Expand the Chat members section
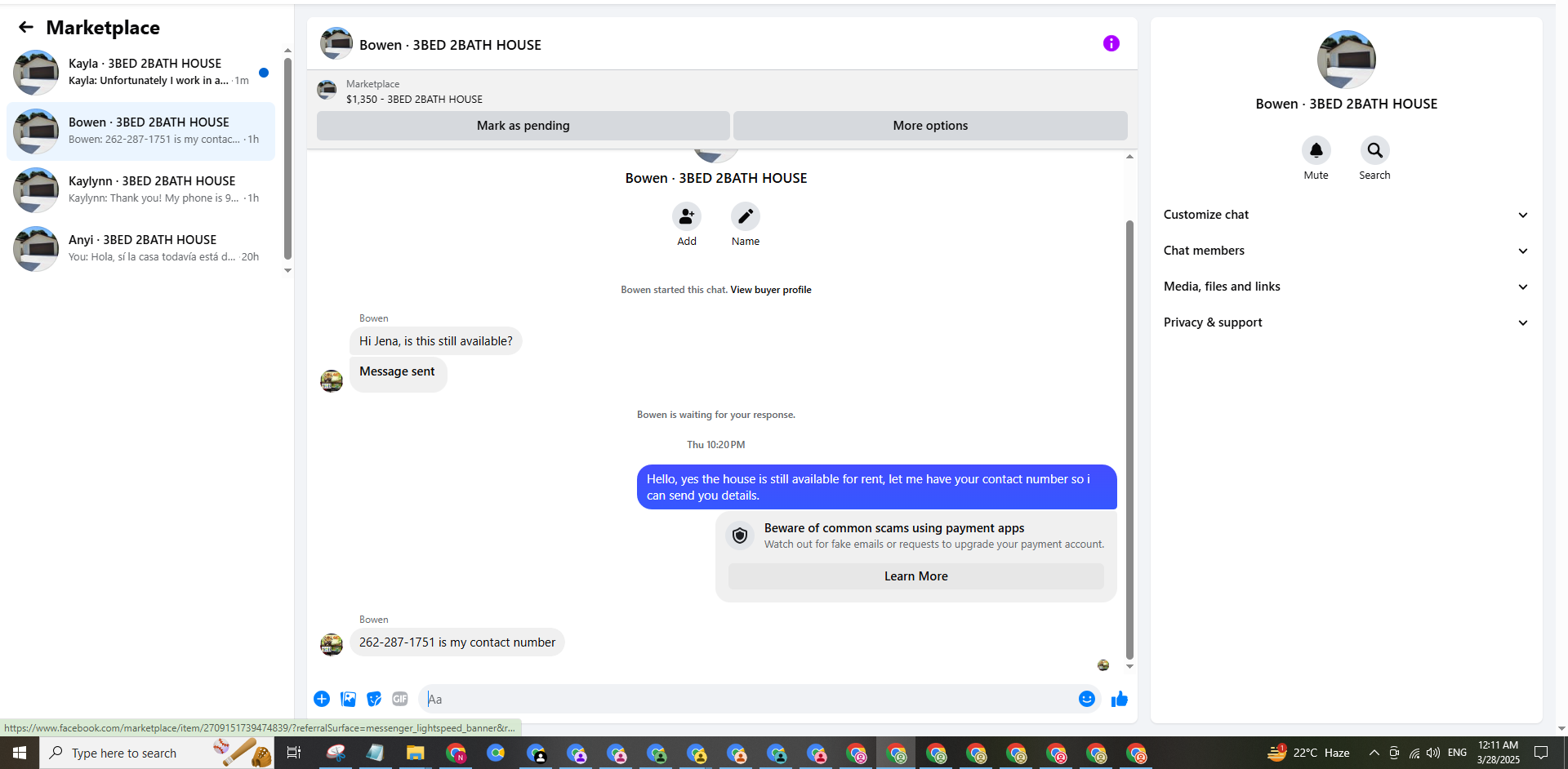Viewport: 1568px width, 769px height. click(x=1346, y=251)
